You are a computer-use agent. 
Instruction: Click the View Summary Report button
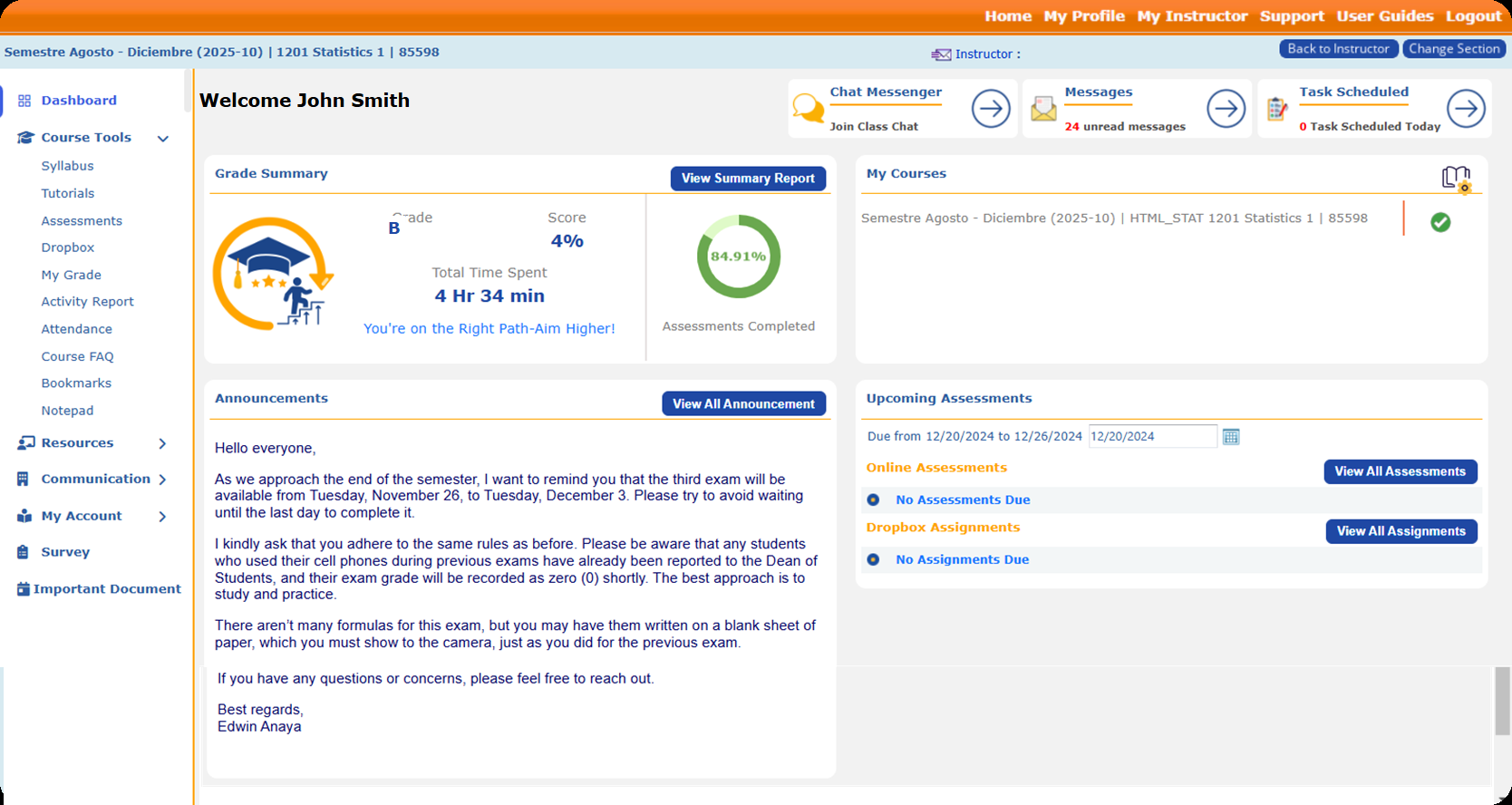[x=748, y=179]
